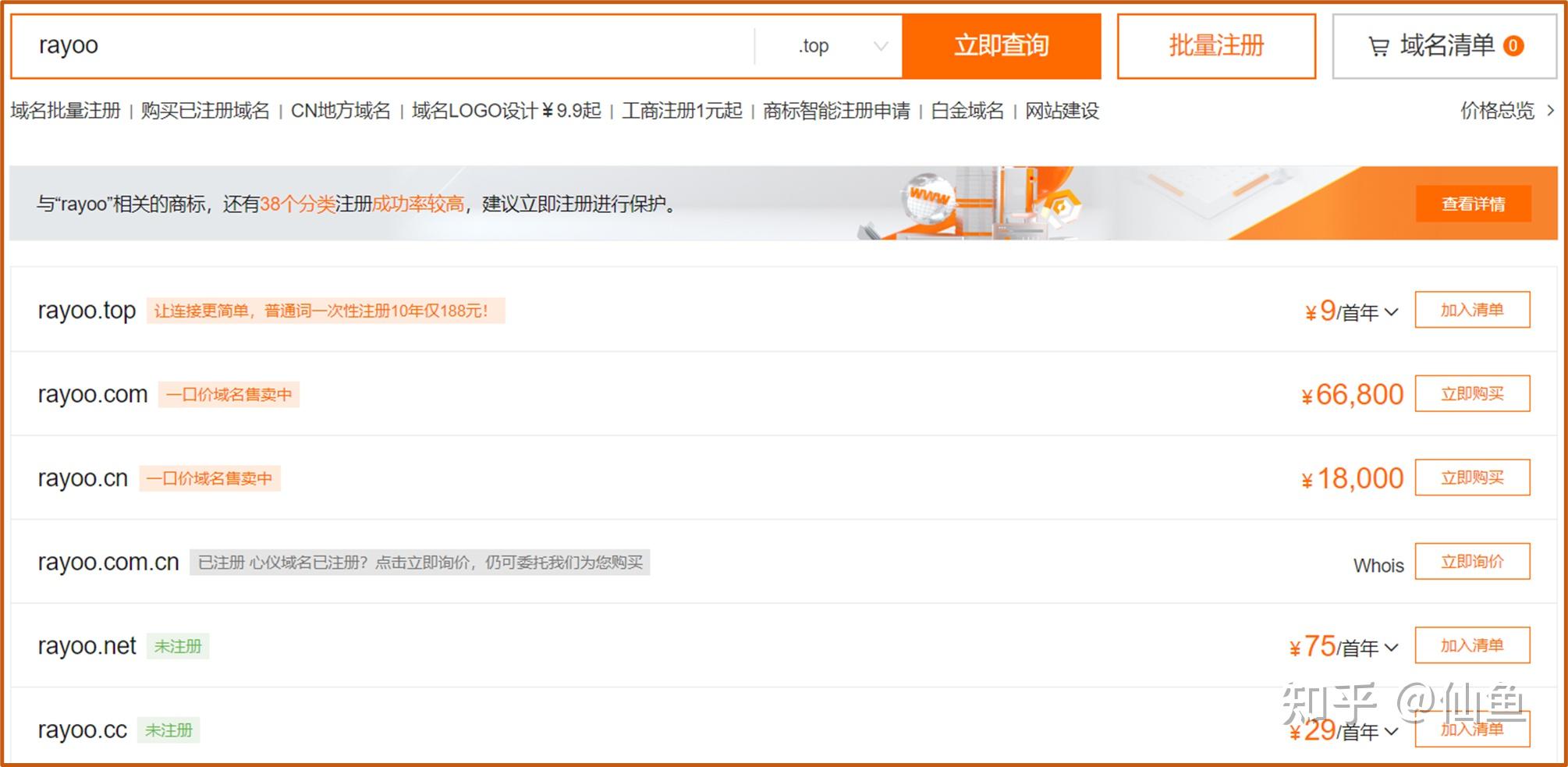Click 立即询价 for rayoo.com.cn
Viewport: 1568px width, 767px height.
1472,561
